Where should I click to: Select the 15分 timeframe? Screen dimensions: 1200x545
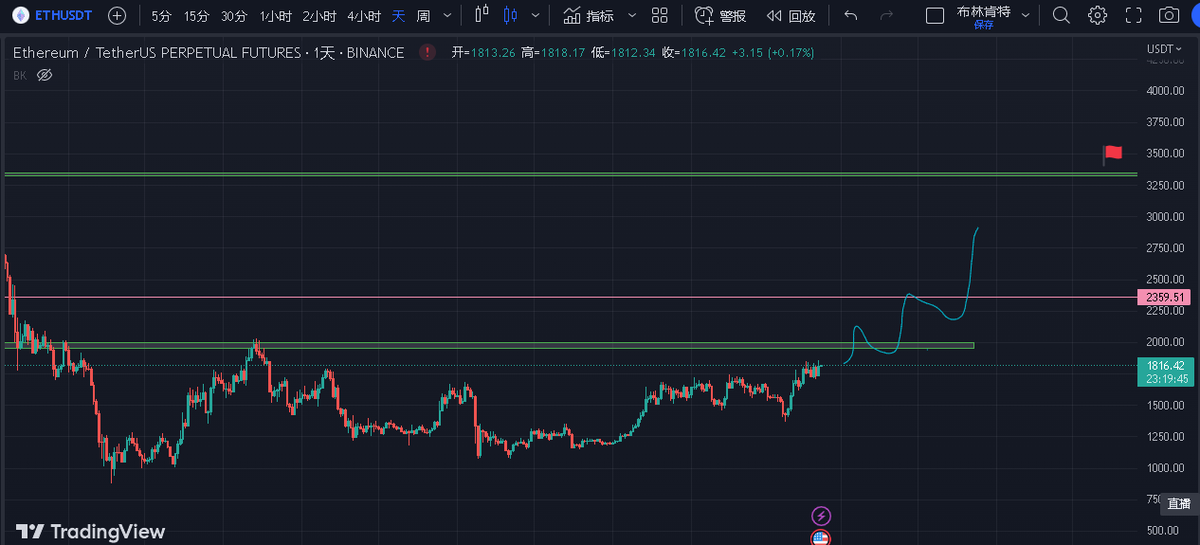[x=197, y=16]
